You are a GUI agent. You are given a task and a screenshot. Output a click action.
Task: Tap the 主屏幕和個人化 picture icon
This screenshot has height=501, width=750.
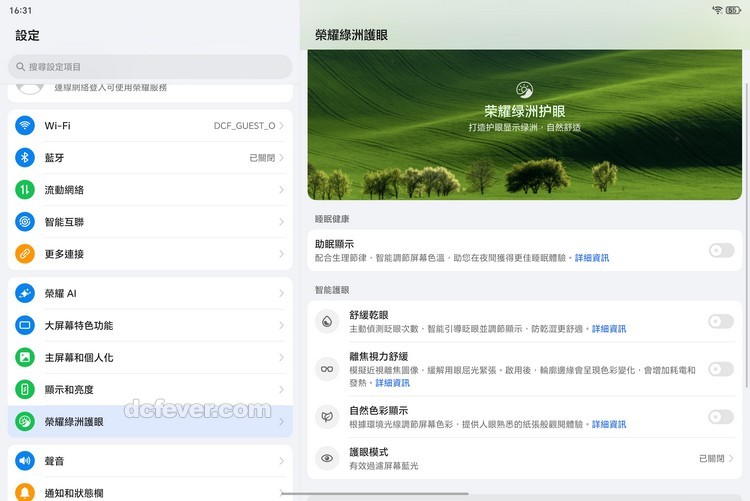25,357
